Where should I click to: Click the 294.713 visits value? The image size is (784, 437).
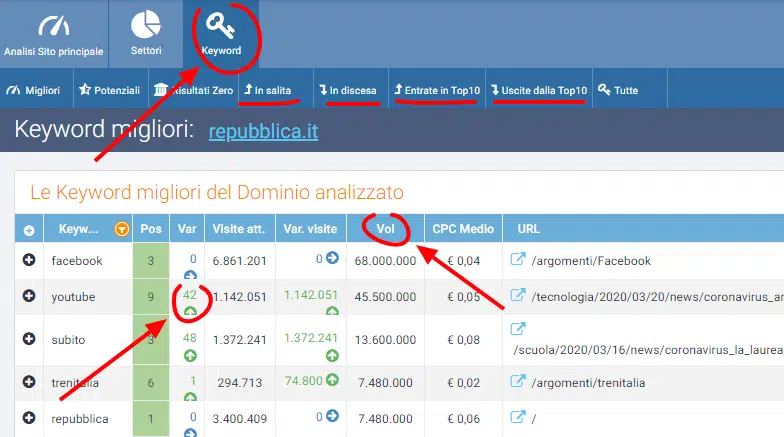point(240,382)
